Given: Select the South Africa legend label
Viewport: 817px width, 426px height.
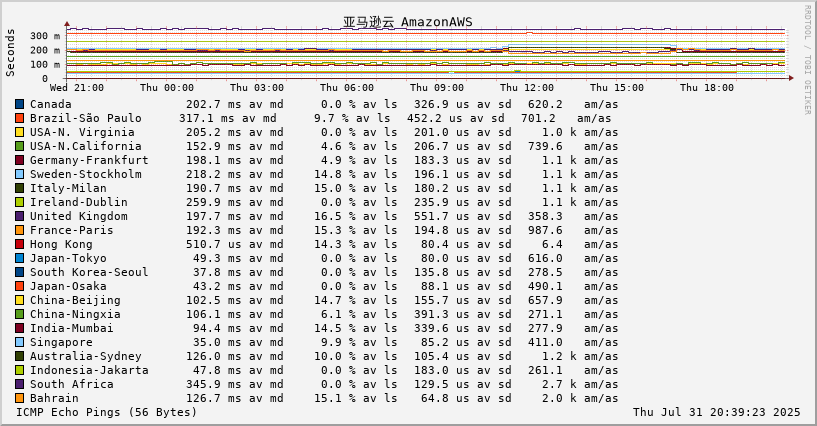Looking at the screenshot, I should pos(71,384).
